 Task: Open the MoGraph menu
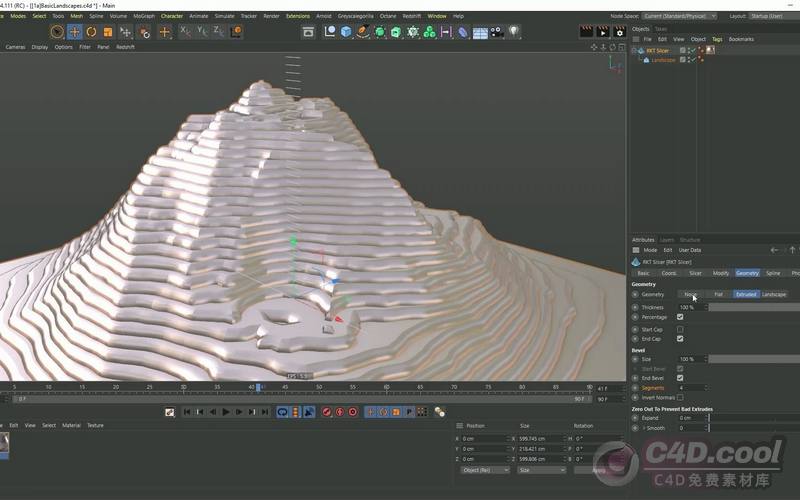(x=144, y=16)
